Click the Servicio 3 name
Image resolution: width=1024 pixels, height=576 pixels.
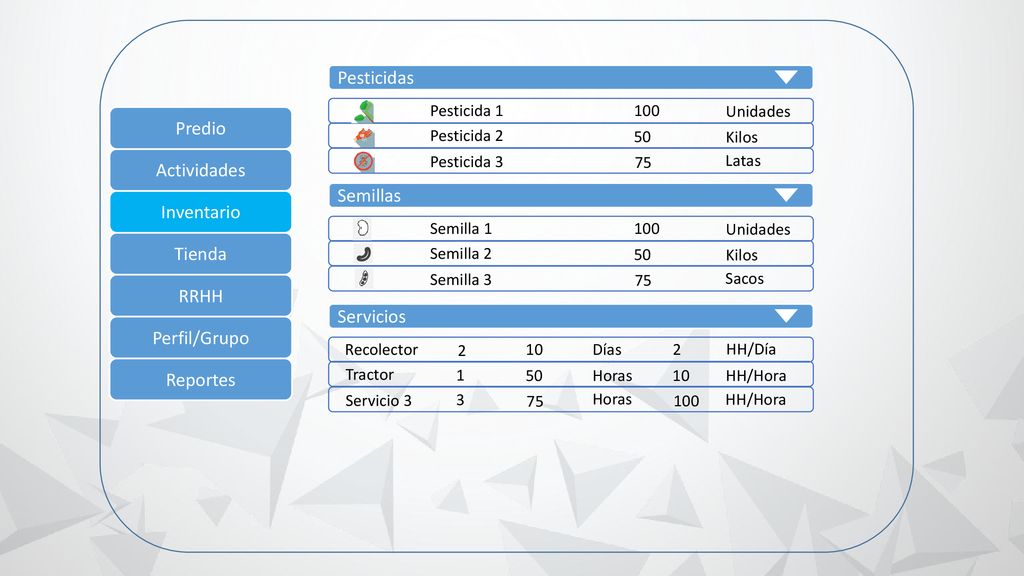378,400
